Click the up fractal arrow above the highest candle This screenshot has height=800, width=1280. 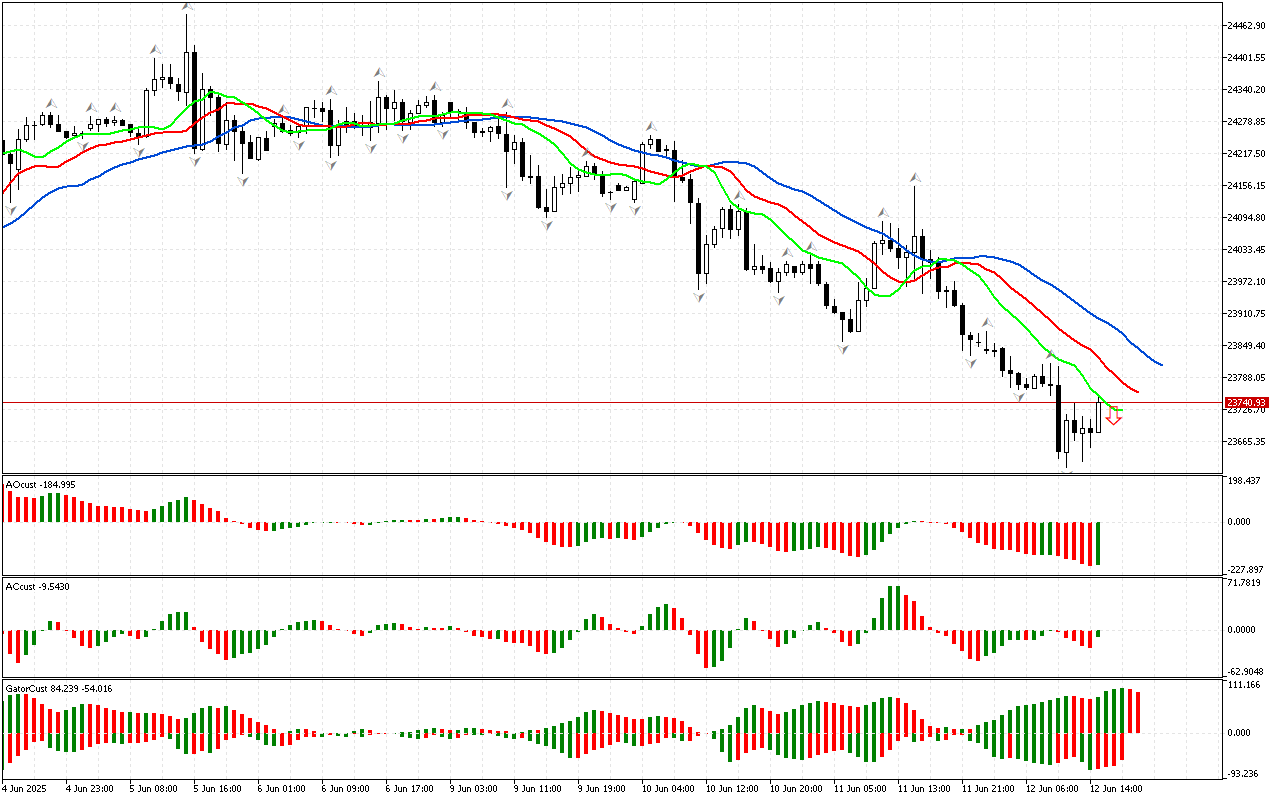[187, 7]
